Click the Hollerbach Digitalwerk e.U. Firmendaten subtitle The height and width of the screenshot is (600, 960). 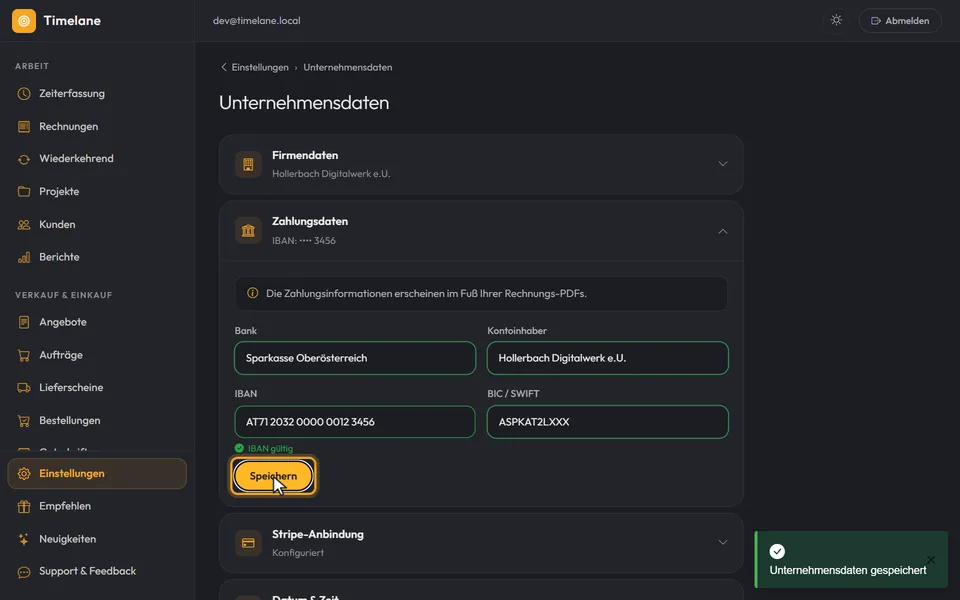tap(331, 174)
